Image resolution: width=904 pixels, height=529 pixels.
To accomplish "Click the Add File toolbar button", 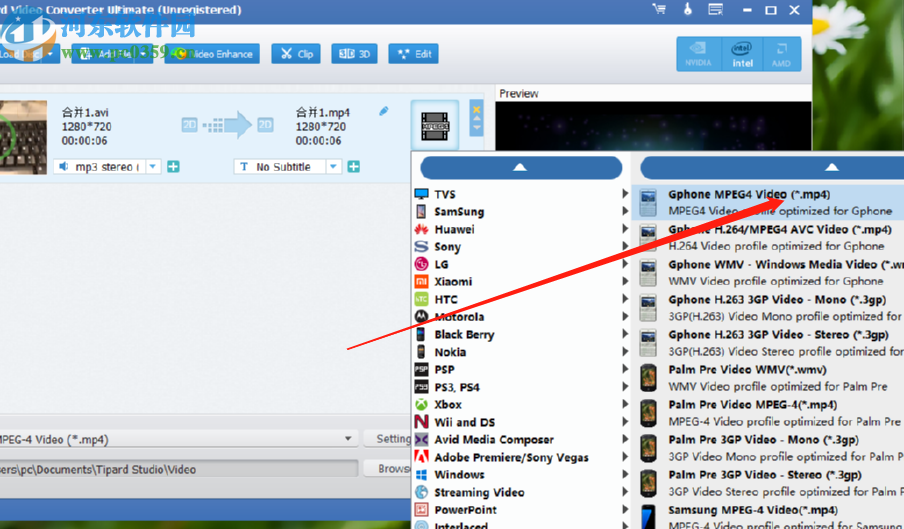I will [112, 54].
